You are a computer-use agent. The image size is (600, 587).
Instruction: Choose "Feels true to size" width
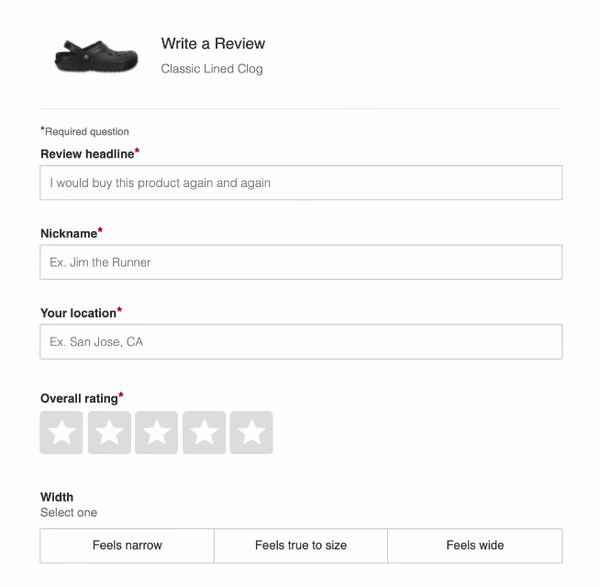tap(301, 546)
